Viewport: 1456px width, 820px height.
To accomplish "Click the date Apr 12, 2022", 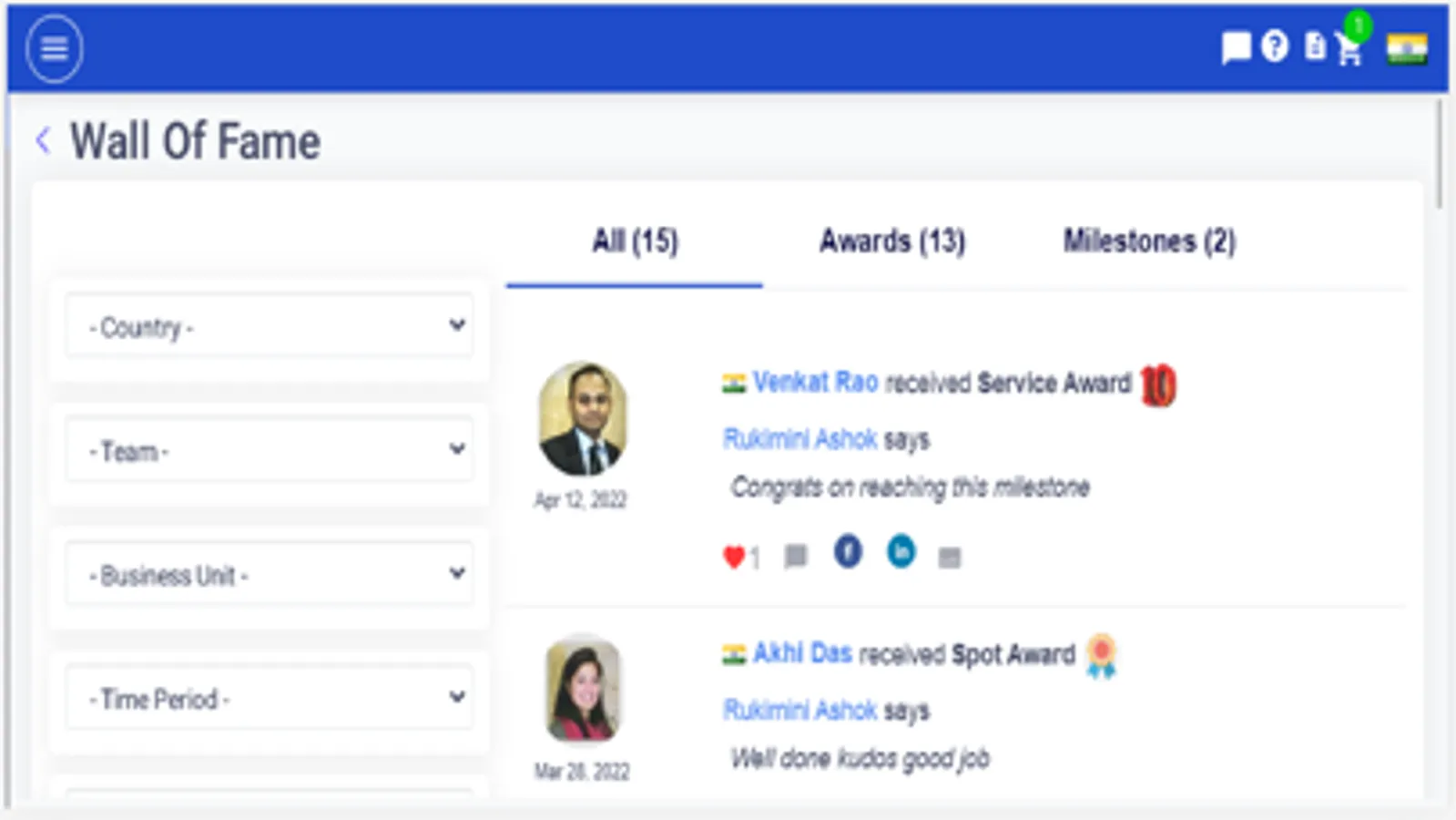I will click(x=581, y=500).
